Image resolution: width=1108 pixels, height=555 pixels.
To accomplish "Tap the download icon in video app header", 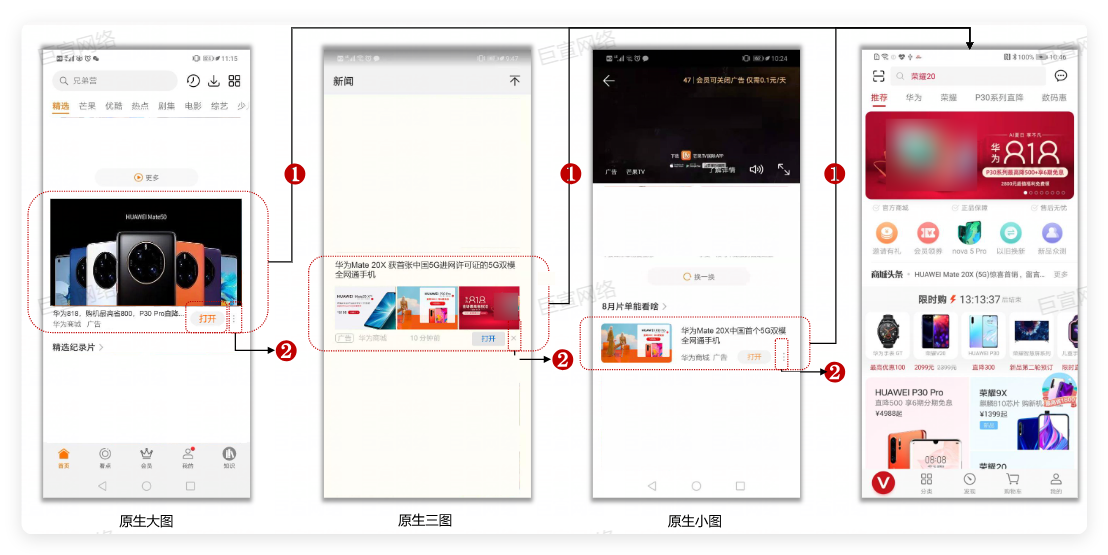I will 213,81.
